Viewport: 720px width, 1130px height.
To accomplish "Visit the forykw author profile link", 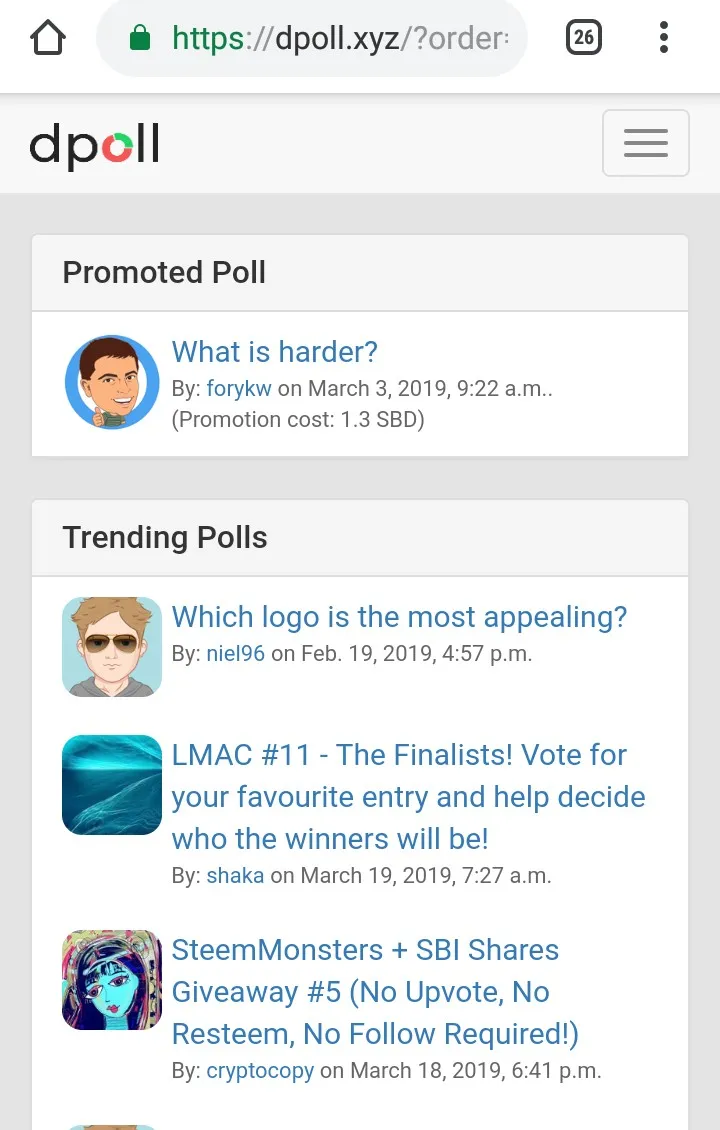I will click(239, 389).
